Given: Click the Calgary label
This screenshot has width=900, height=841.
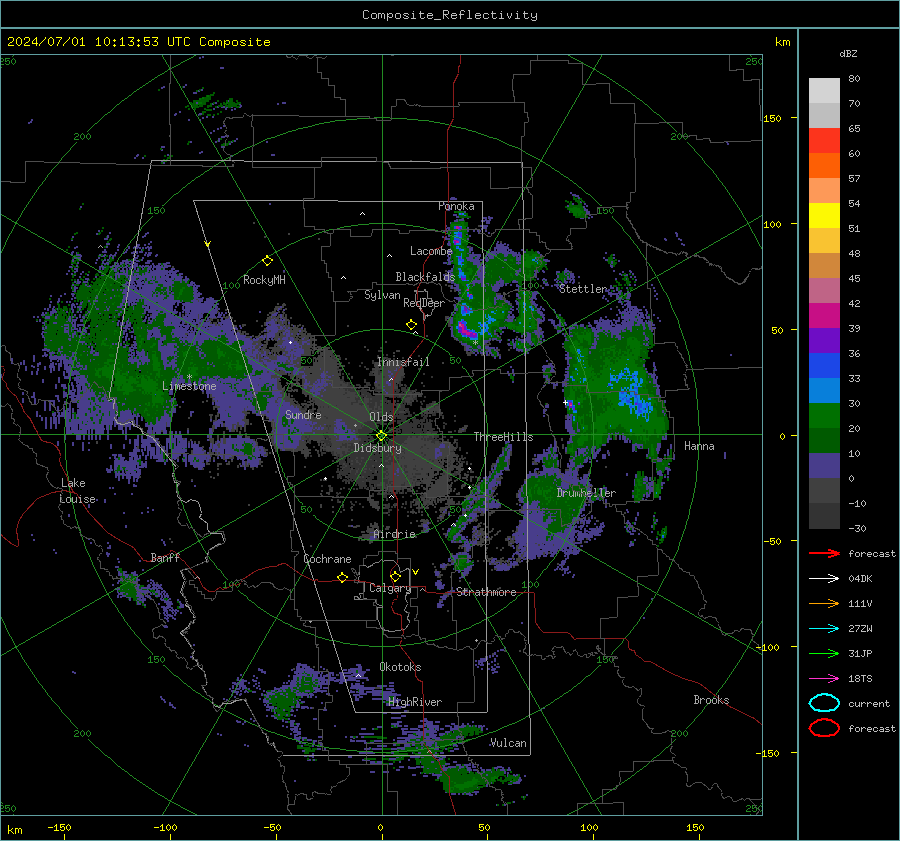Looking at the screenshot, I should (x=390, y=588).
